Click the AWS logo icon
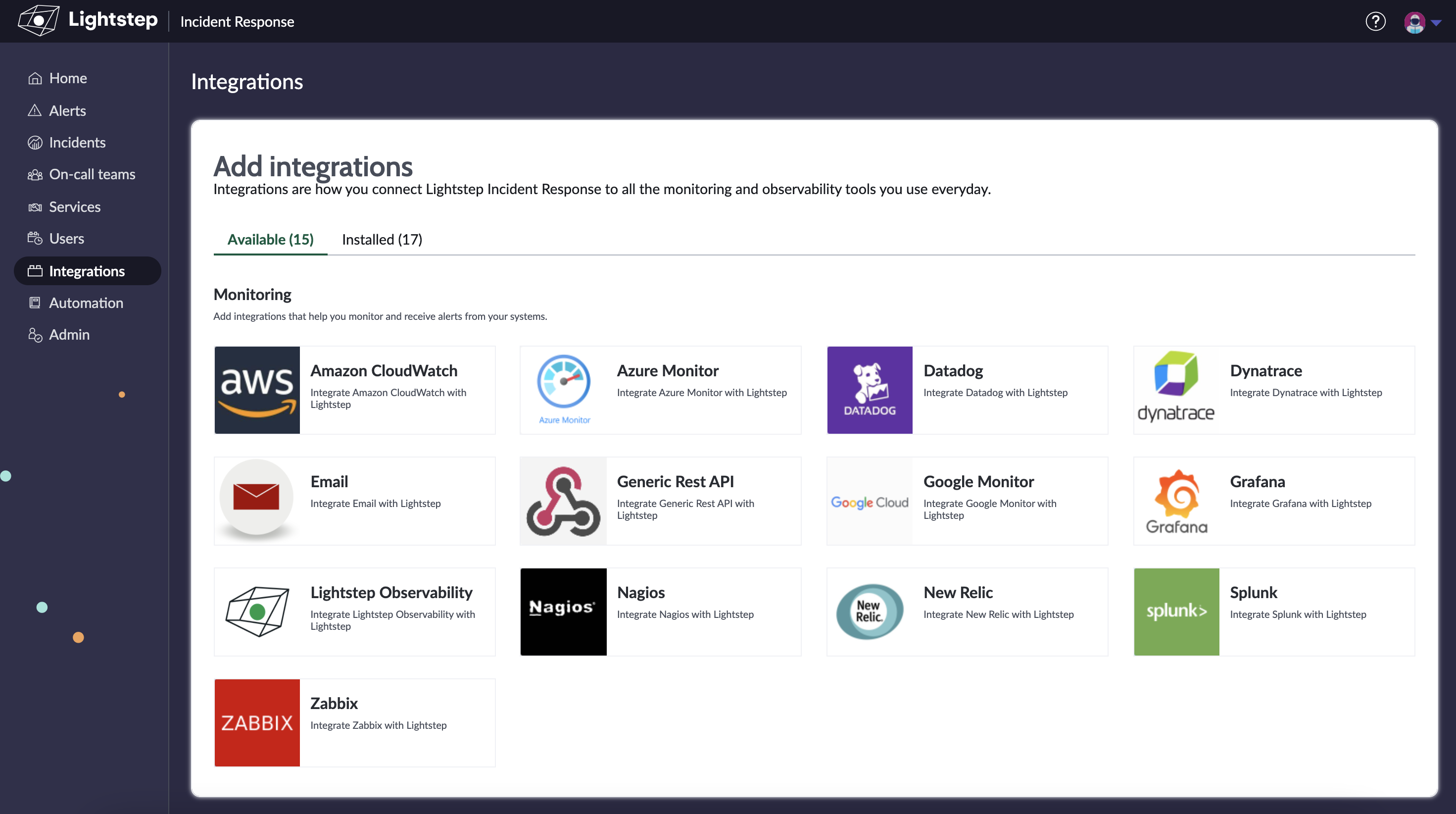The width and height of the screenshot is (1456, 814). [257, 390]
